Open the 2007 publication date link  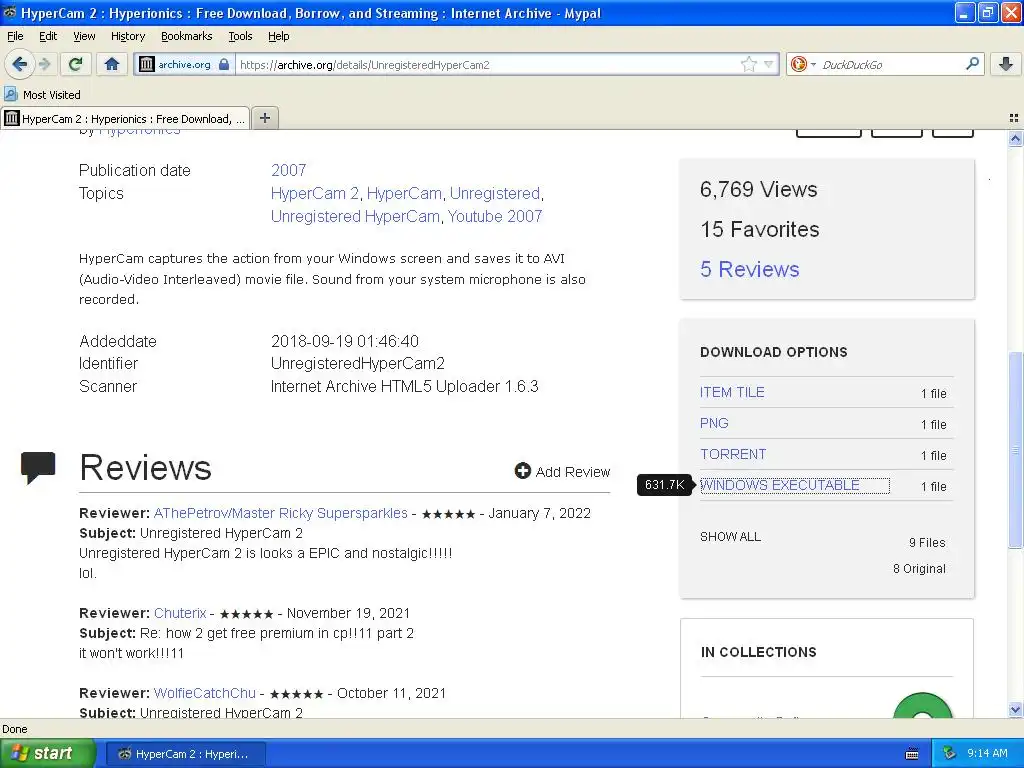point(289,170)
